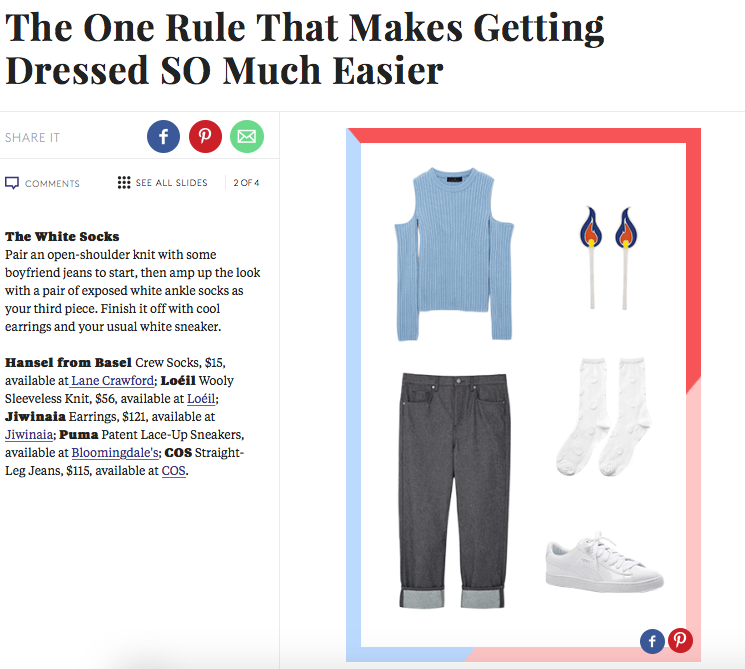Share article via blue Facebook icon
The width and height of the screenshot is (745, 669).
click(x=163, y=136)
